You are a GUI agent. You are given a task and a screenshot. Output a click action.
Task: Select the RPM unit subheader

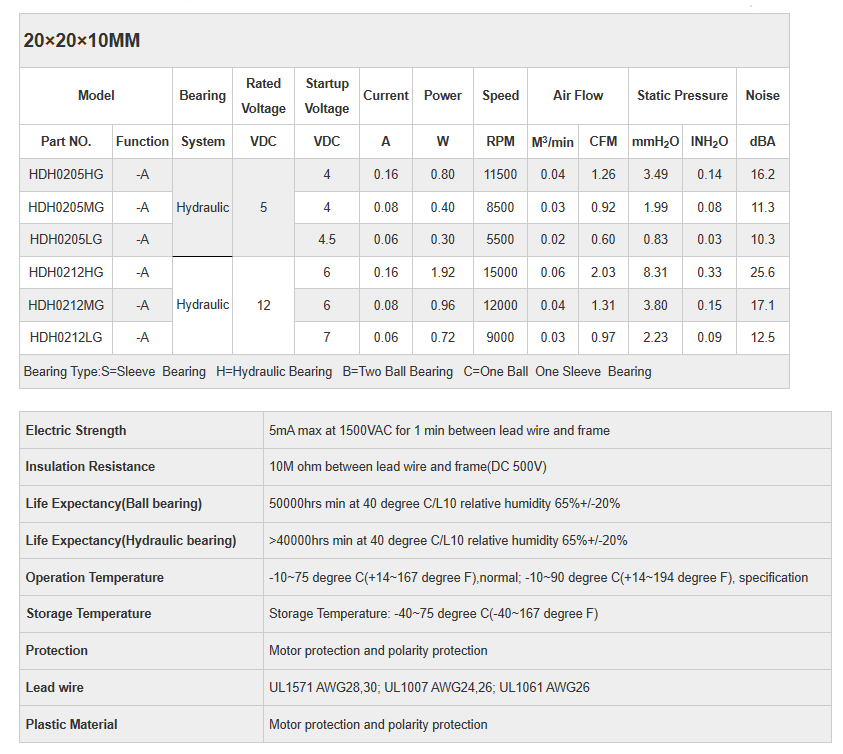pyautogui.click(x=501, y=141)
